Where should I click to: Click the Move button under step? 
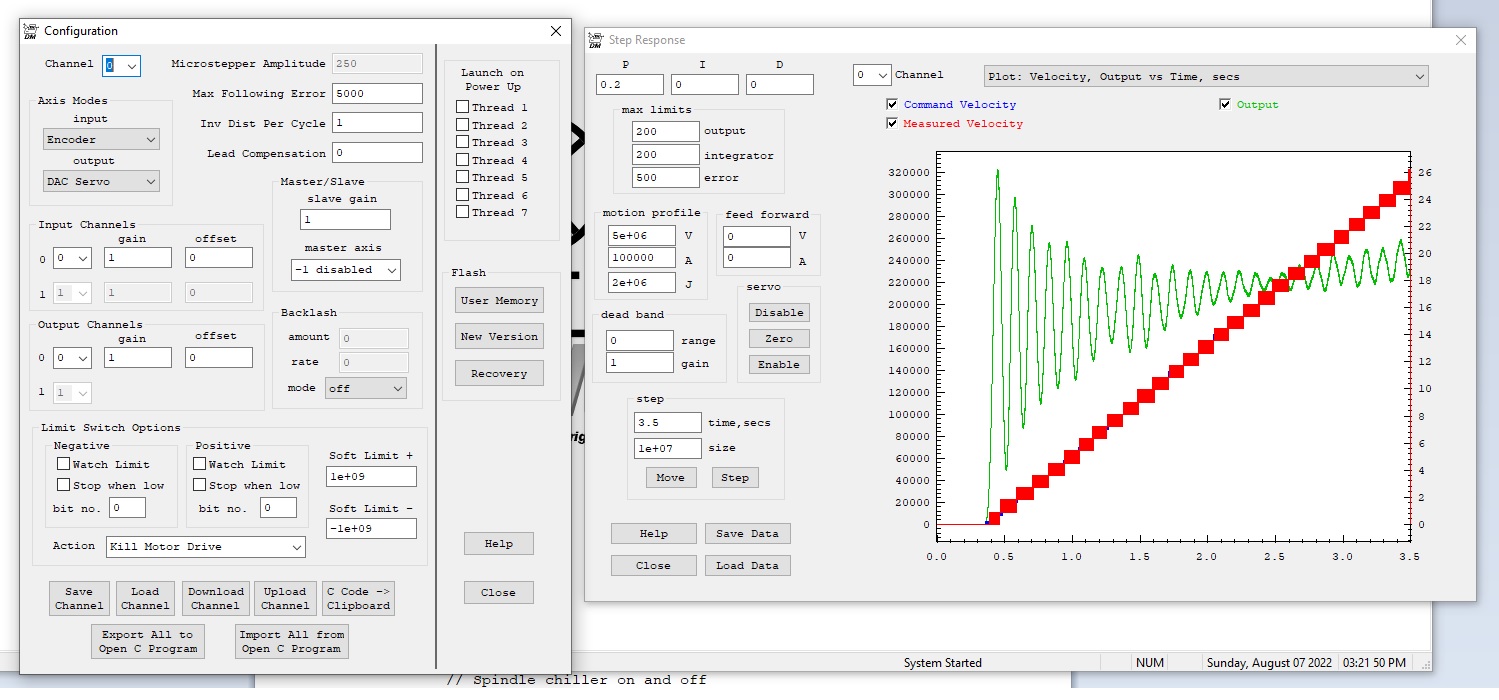[x=670, y=477]
